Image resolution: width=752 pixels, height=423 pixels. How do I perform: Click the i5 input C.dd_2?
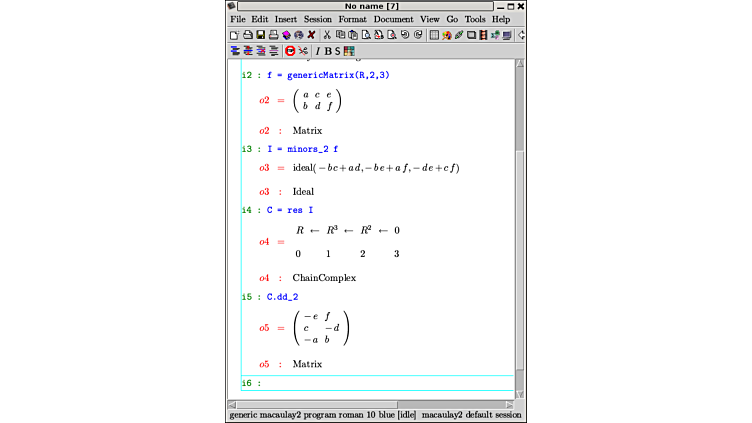[x=282, y=297]
